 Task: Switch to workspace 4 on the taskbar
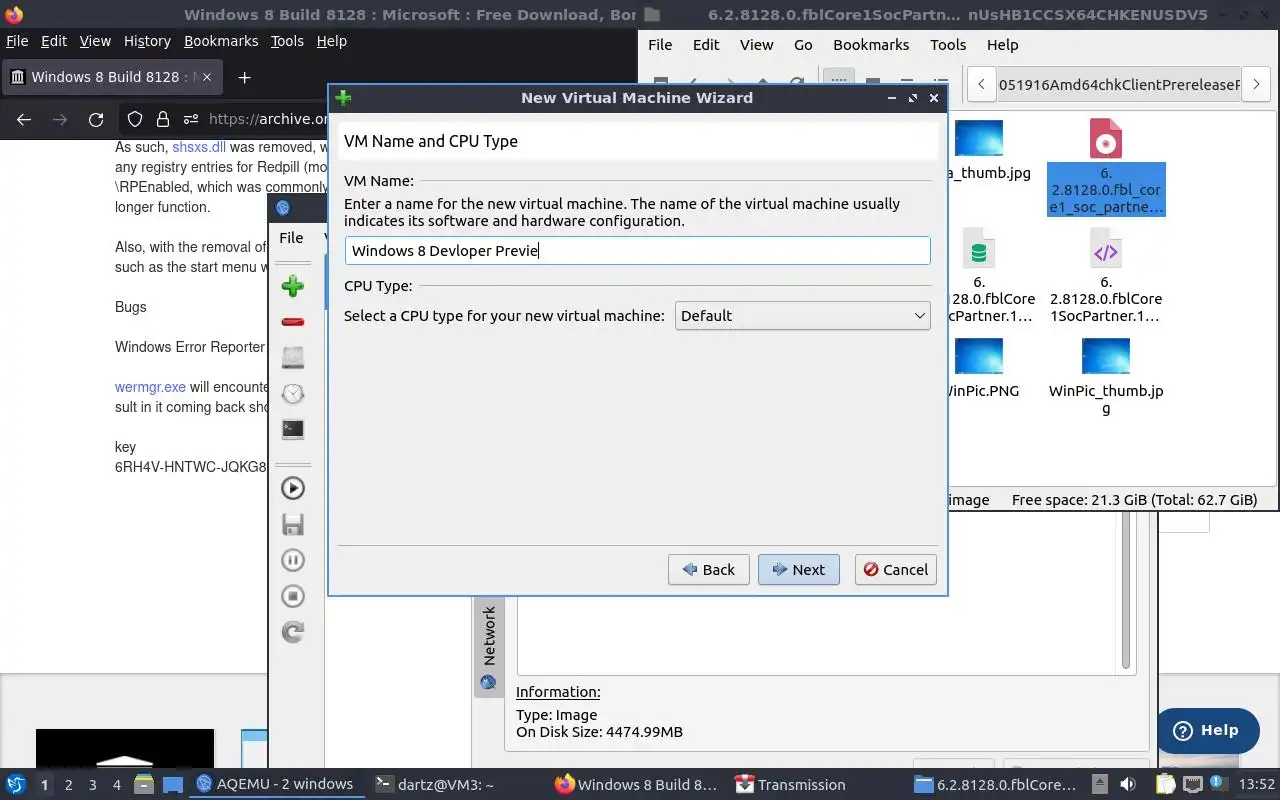pos(116,785)
